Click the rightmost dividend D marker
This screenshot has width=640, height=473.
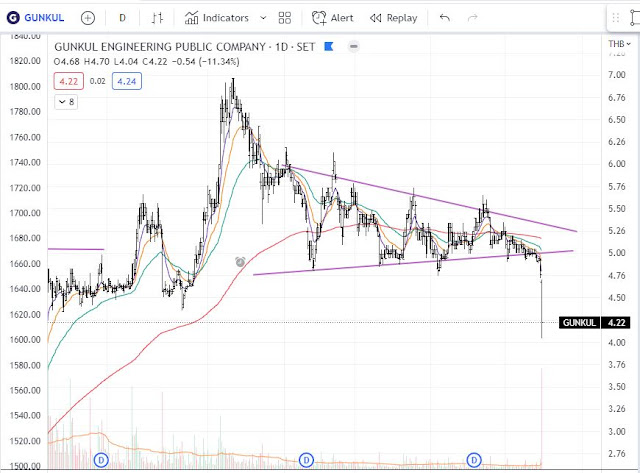474,460
